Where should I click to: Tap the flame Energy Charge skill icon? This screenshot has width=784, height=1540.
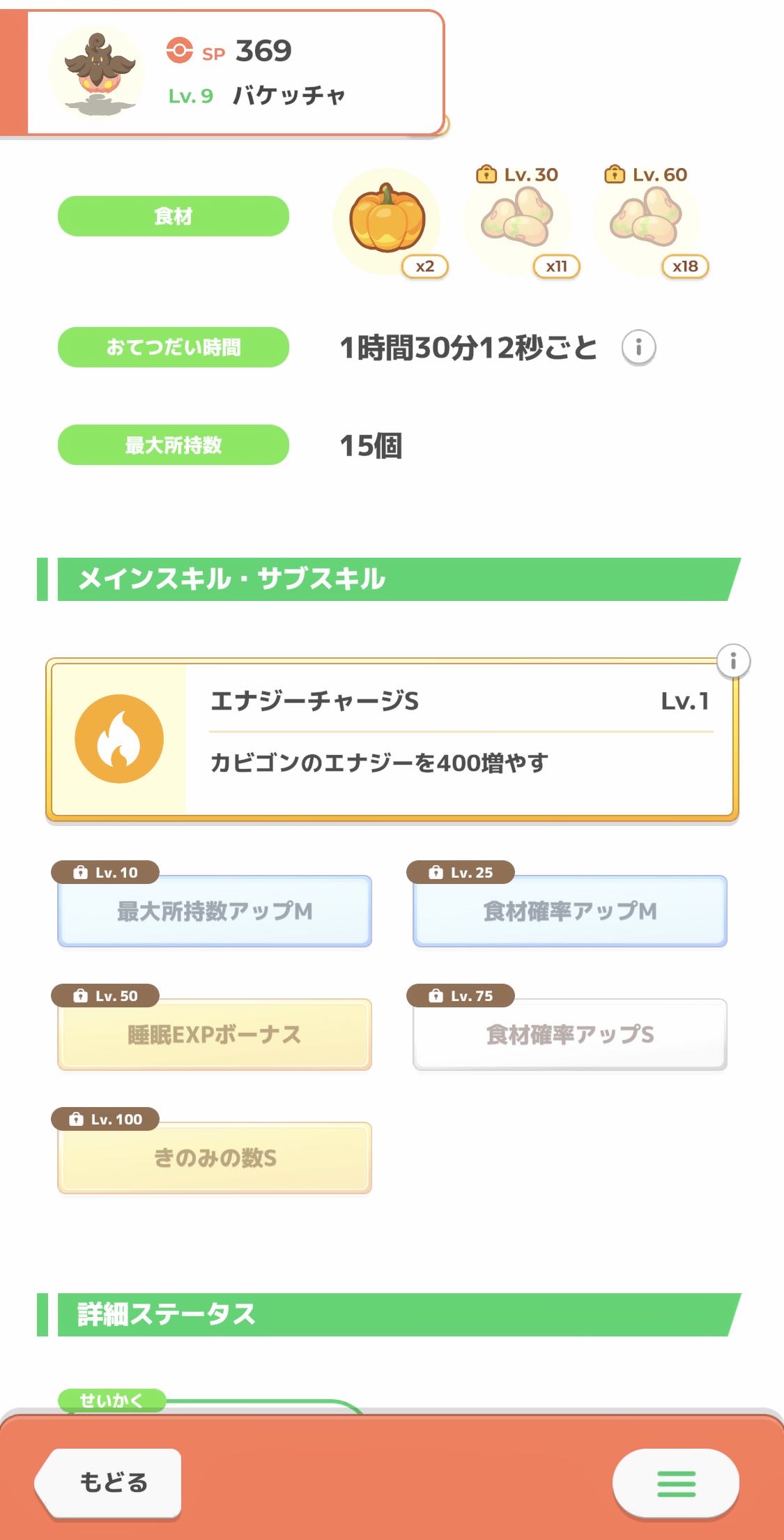(x=119, y=739)
